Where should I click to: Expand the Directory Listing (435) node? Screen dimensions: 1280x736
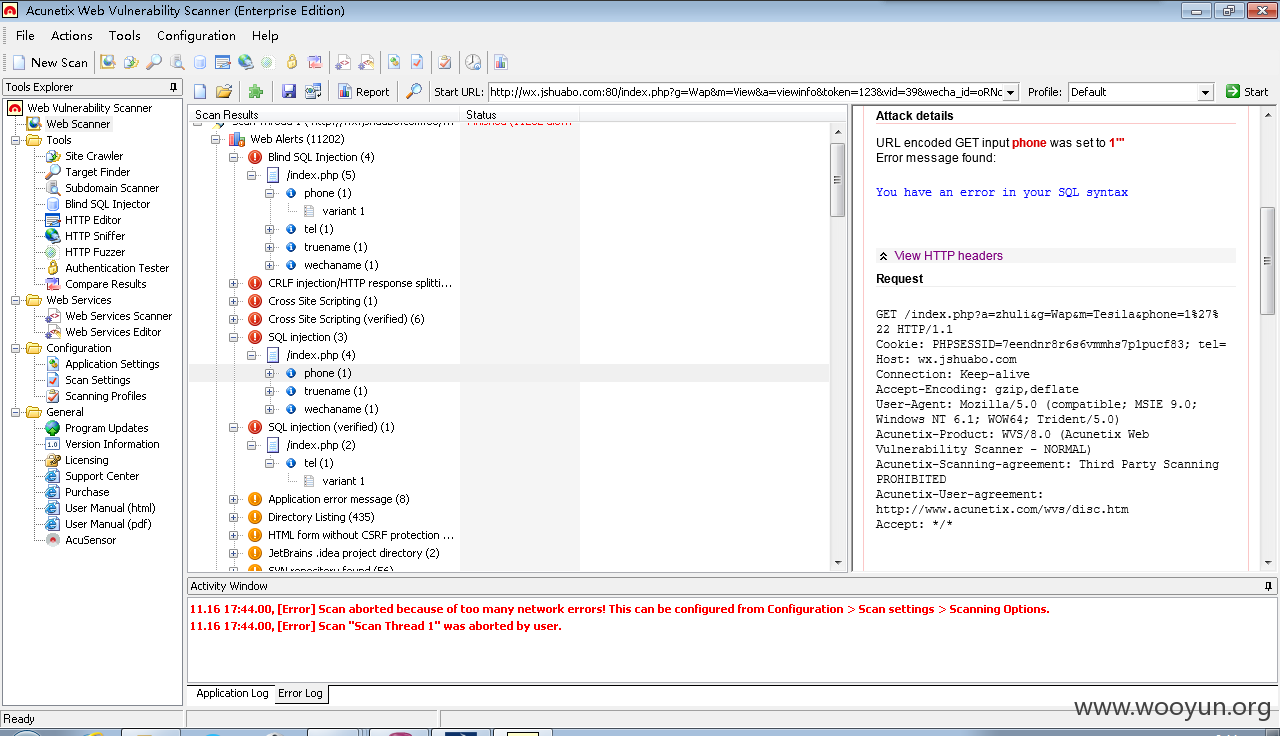(x=234, y=517)
